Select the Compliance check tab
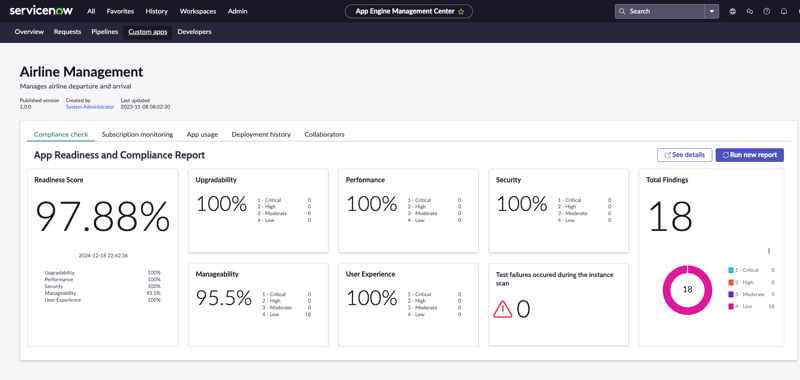Image resolution: width=800 pixels, height=380 pixels. pos(61,135)
